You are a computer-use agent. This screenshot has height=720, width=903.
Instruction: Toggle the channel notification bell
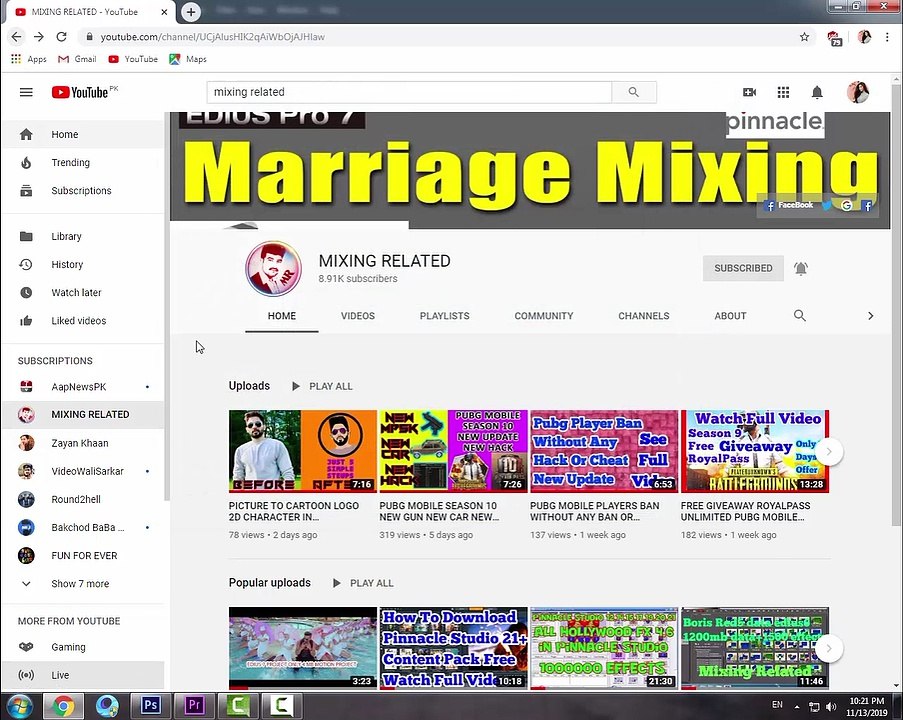800,268
